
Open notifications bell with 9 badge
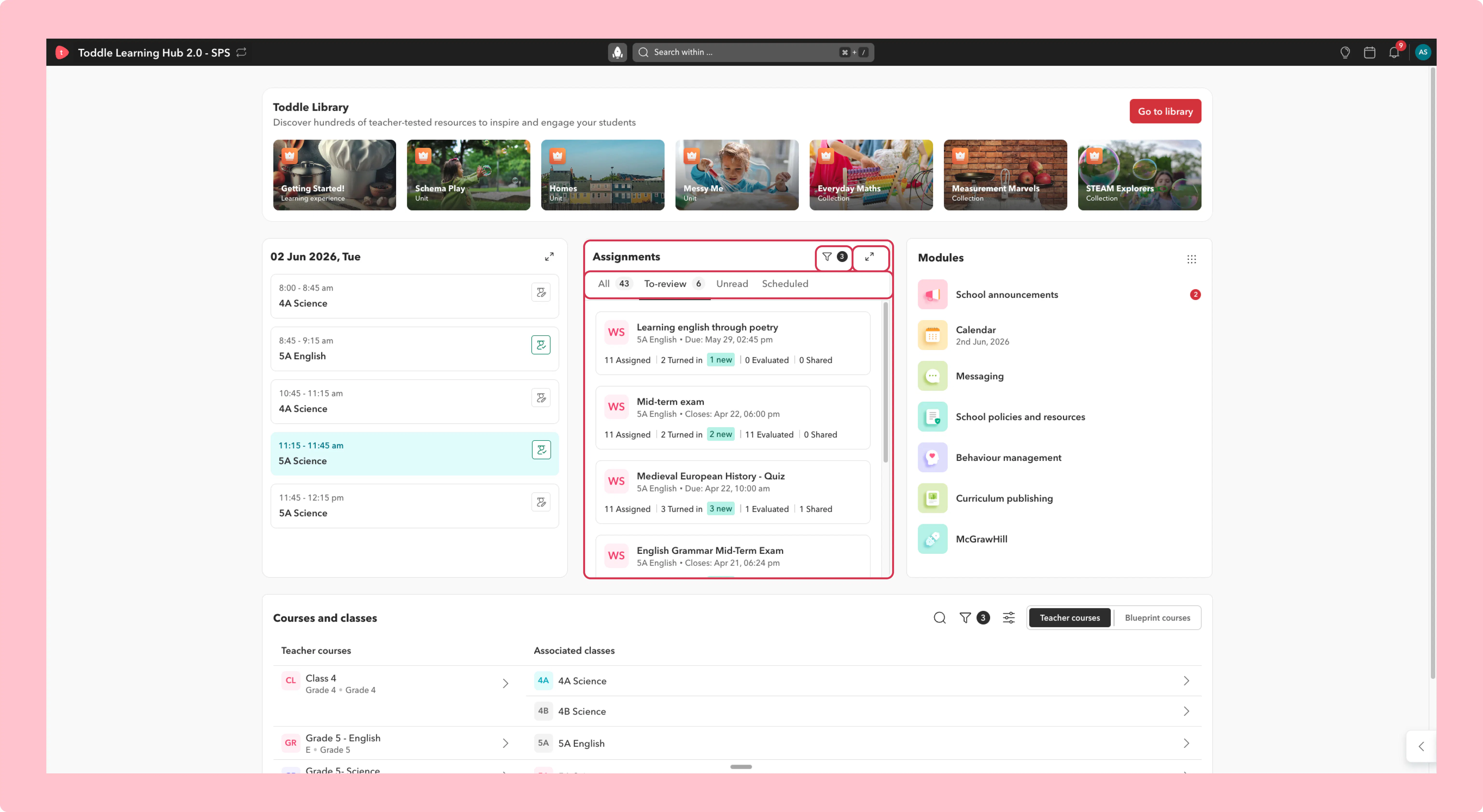1394,52
